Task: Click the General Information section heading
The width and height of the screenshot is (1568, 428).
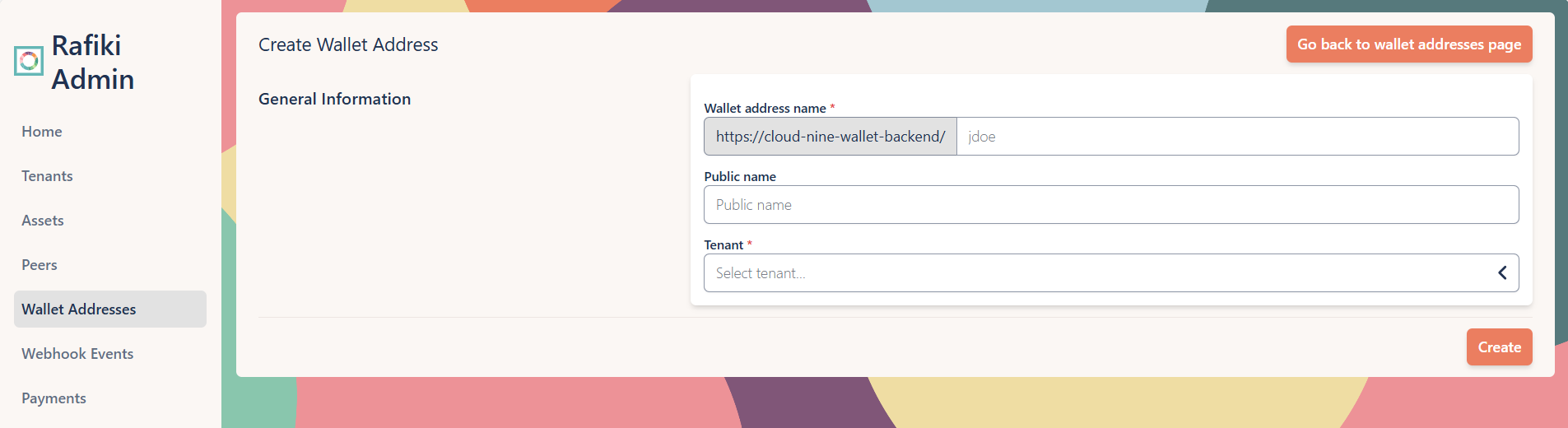Action: point(334,100)
